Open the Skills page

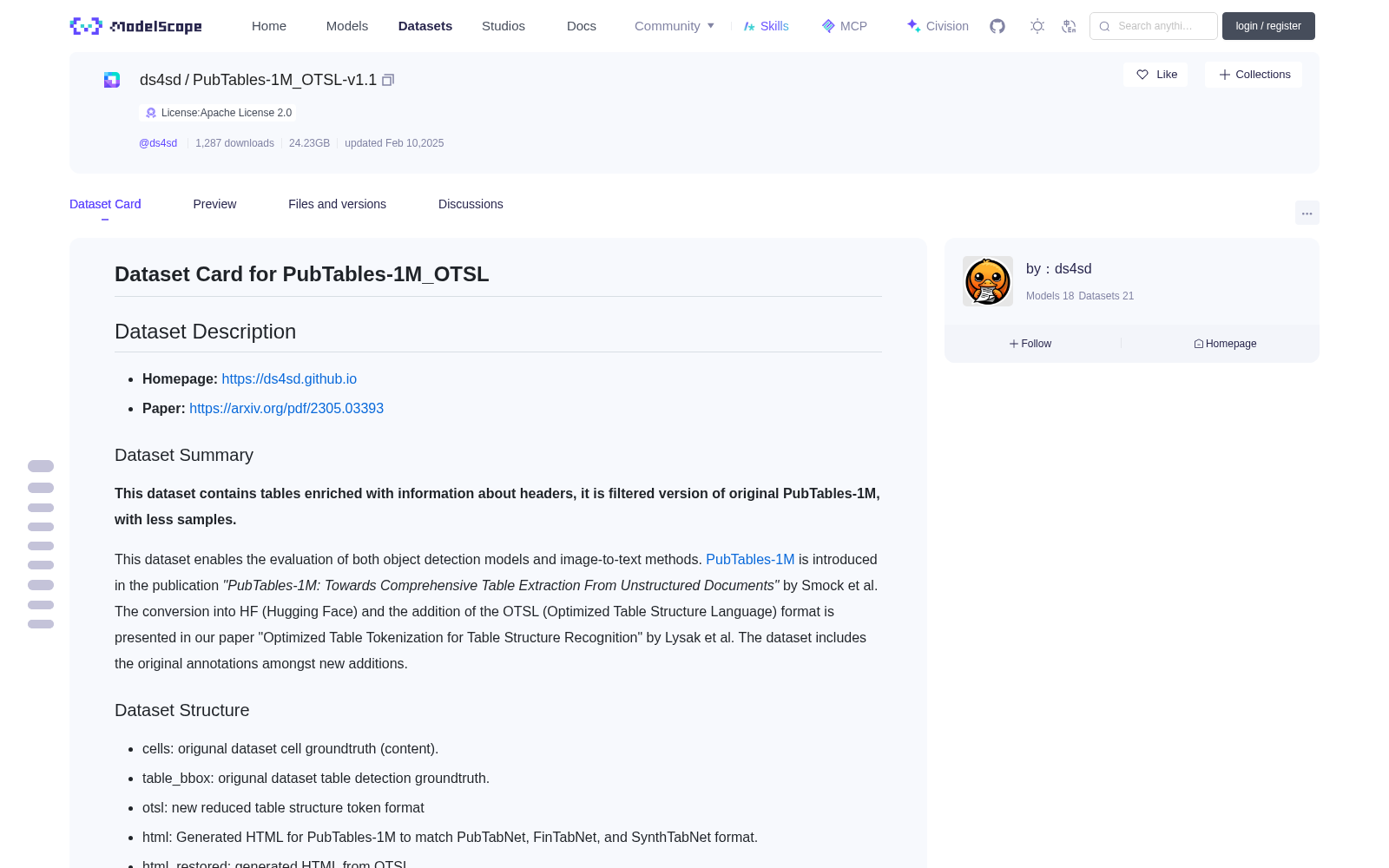point(766,26)
